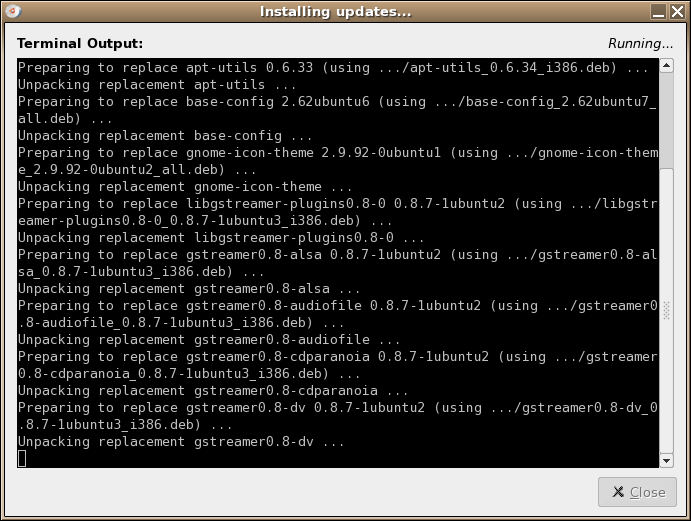Click the "Unpacking replacement gstreamer0.8-cdparanoia" line

(x=212, y=390)
